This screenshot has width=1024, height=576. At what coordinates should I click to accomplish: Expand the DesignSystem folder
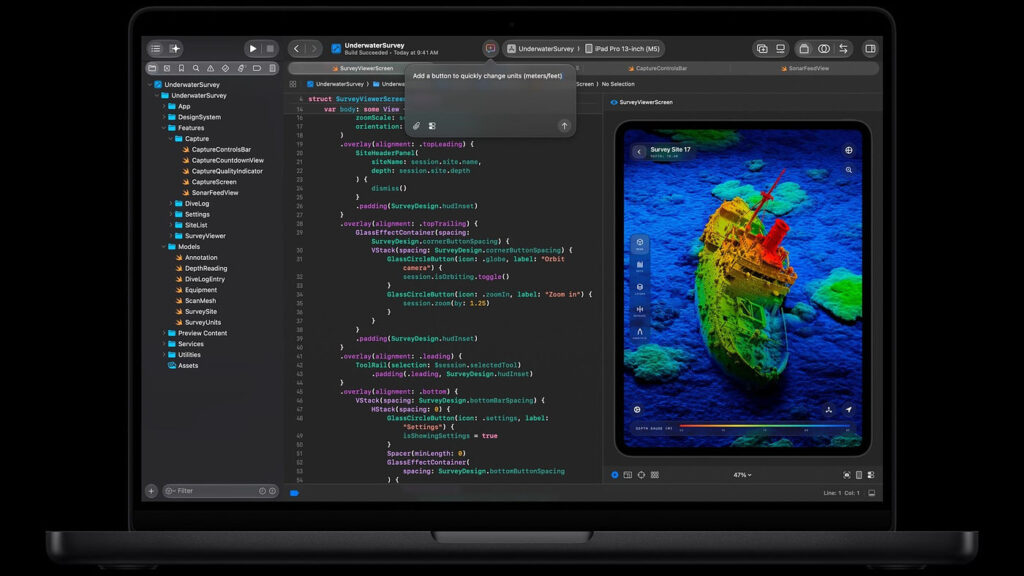tap(164, 117)
